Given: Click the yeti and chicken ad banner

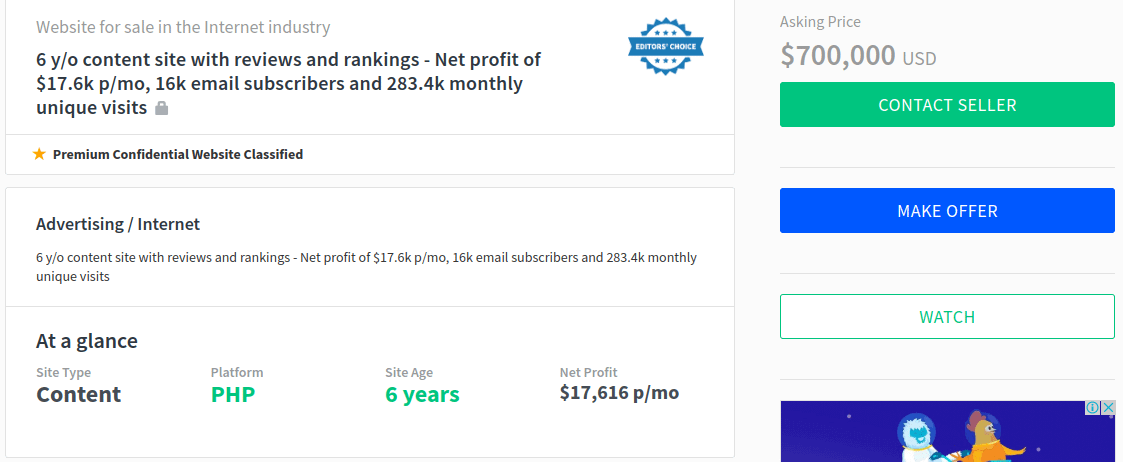Looking at the screenshot, I should 947,431.
